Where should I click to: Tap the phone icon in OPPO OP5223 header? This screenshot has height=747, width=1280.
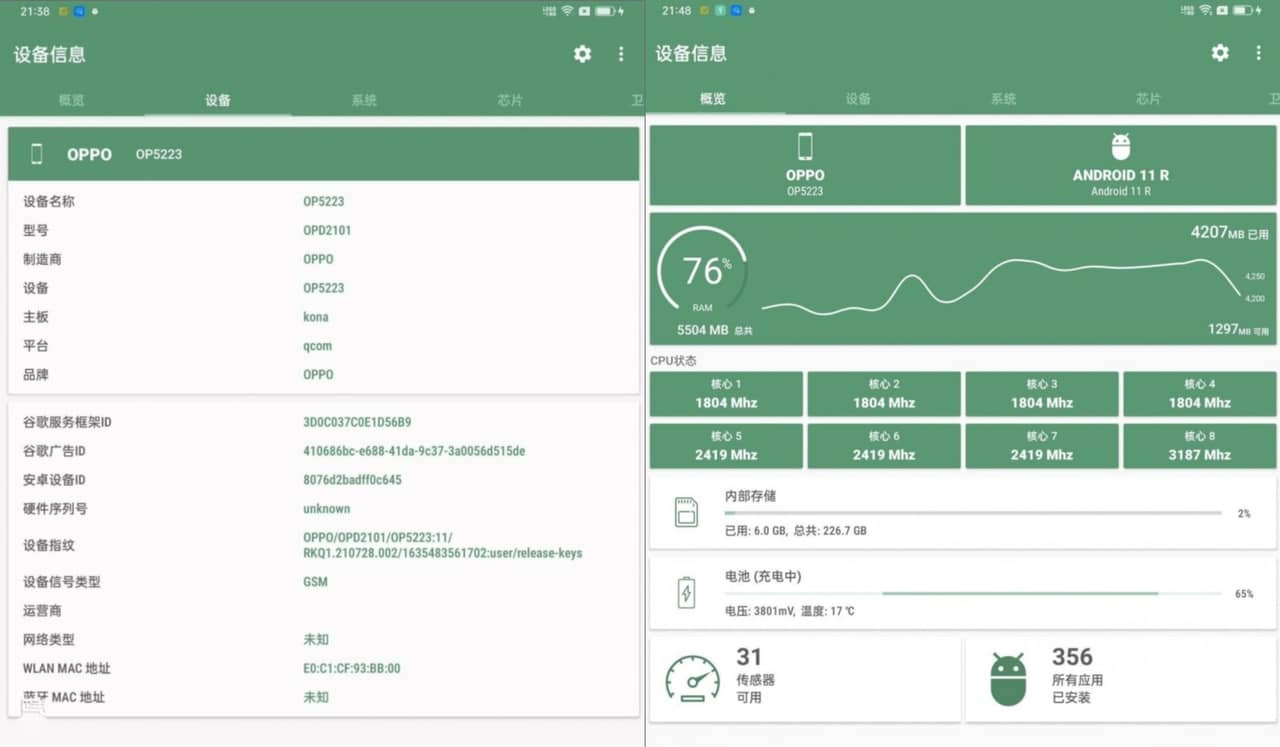pos(37,154)
